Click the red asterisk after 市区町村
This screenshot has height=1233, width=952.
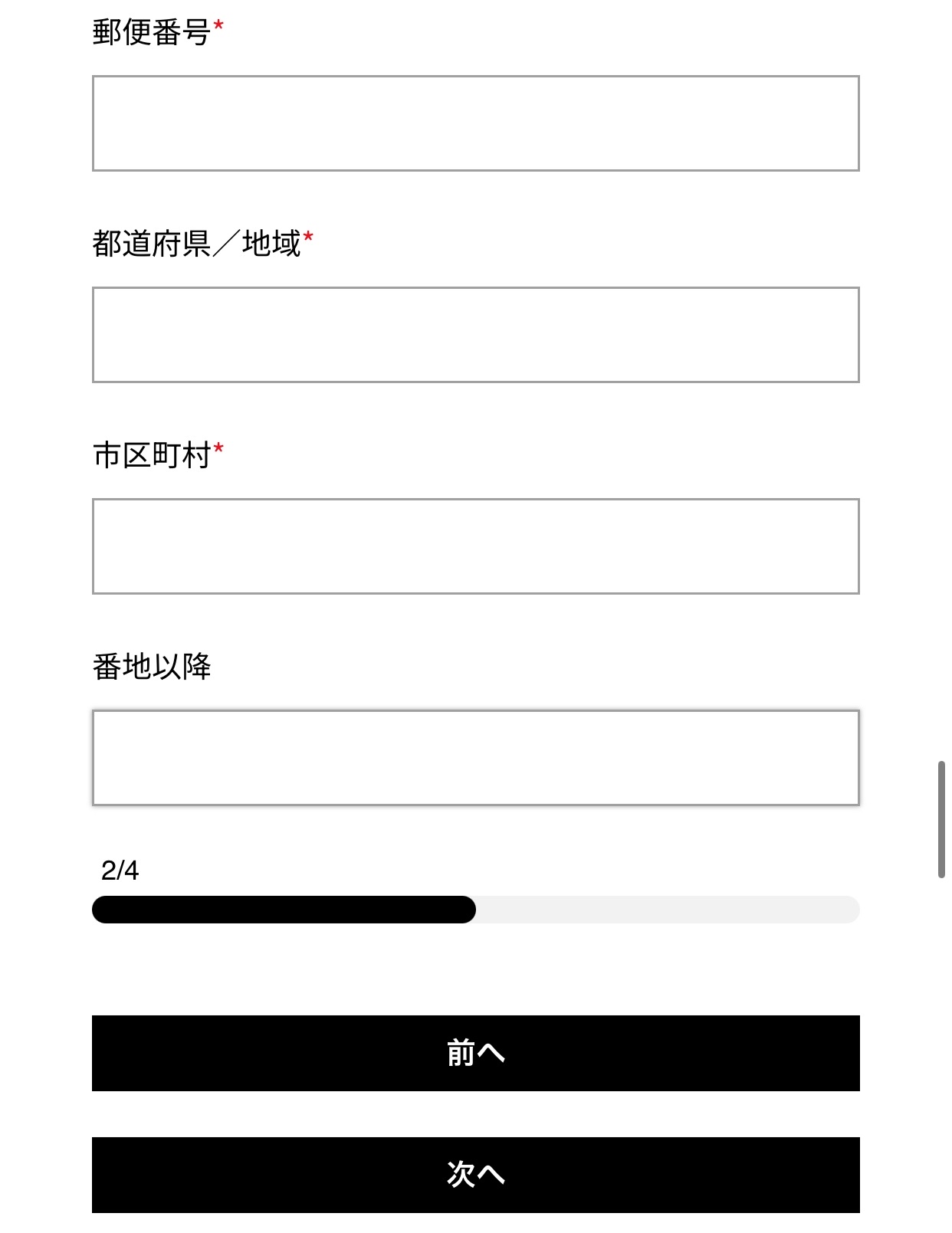click(218, 450)
